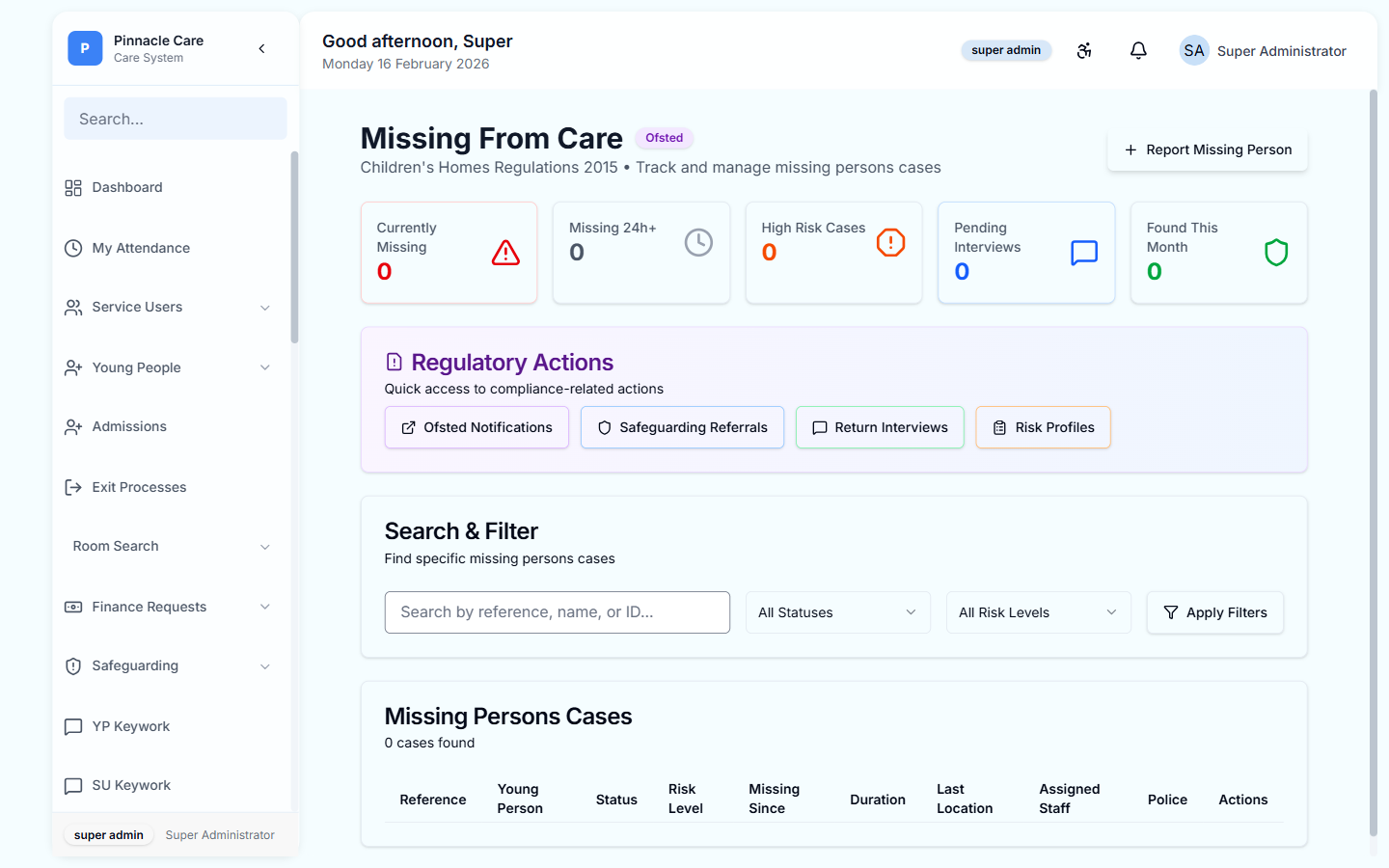The width and height of the screenshot is (1389, 868).
Task: Collapse the sidebar with the chevron arrow
Action: pos(261,47)
